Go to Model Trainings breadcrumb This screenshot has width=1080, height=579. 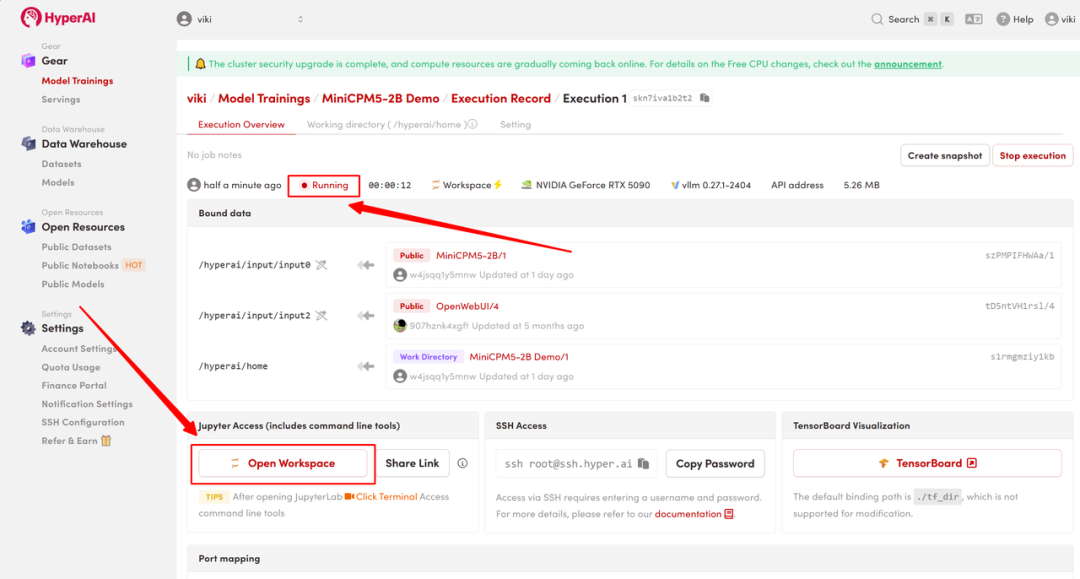click(264, 98)
